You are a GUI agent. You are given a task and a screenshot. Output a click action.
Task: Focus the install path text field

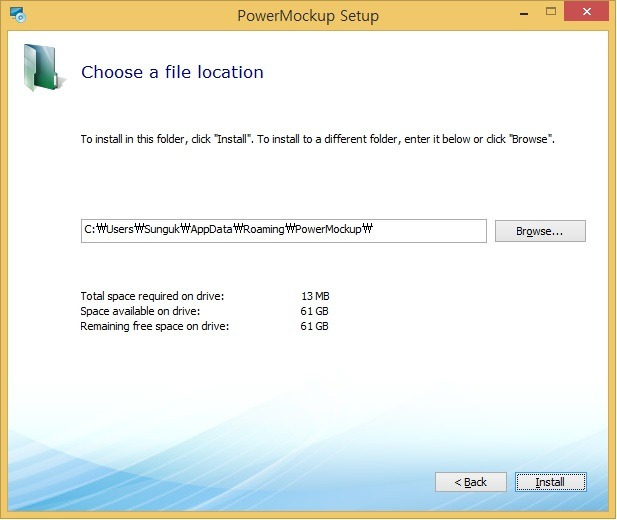[284, 231]
